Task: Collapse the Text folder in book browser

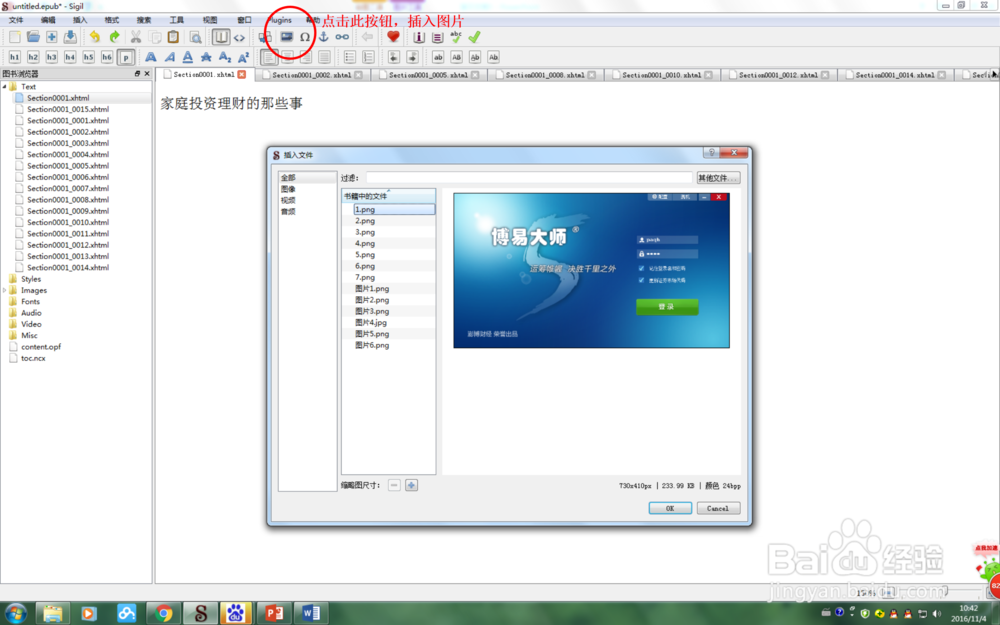Action: point(5,87)
